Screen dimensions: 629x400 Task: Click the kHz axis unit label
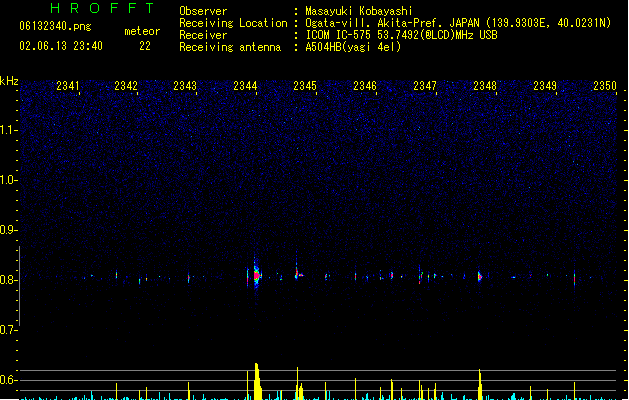point(9,81)
